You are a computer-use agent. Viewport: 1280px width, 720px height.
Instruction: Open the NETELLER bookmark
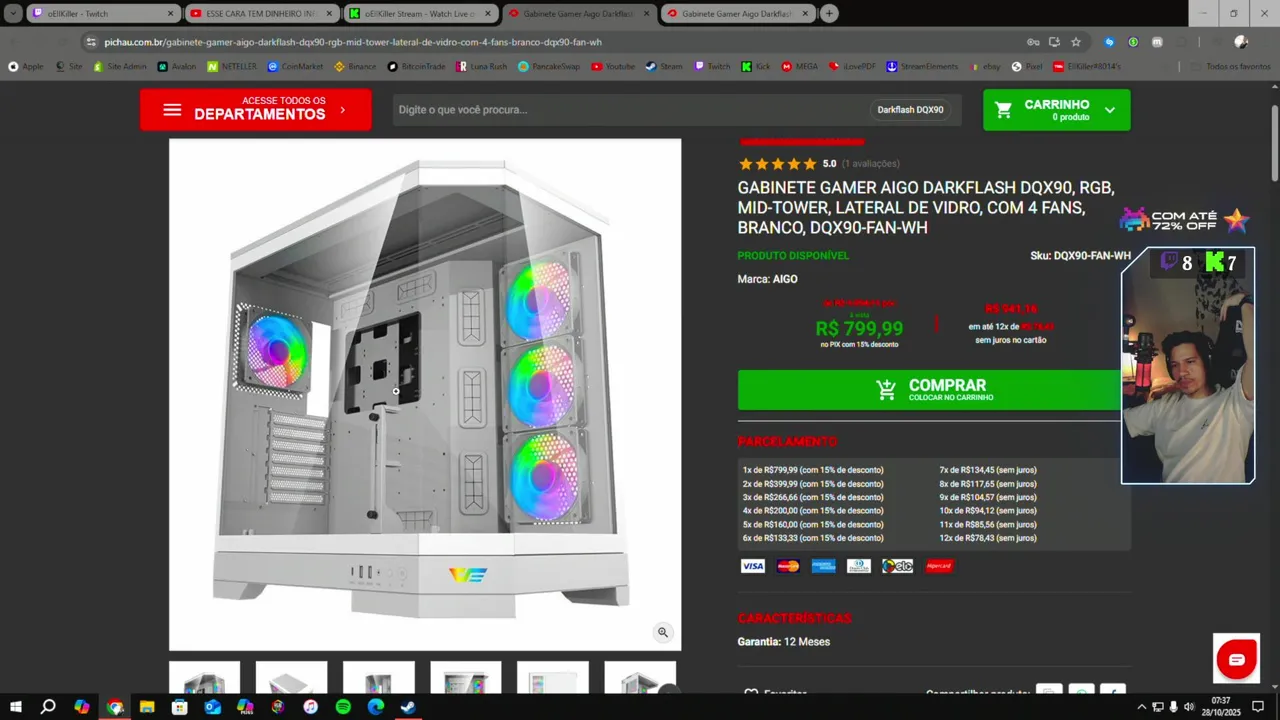[x=234, y=66]
